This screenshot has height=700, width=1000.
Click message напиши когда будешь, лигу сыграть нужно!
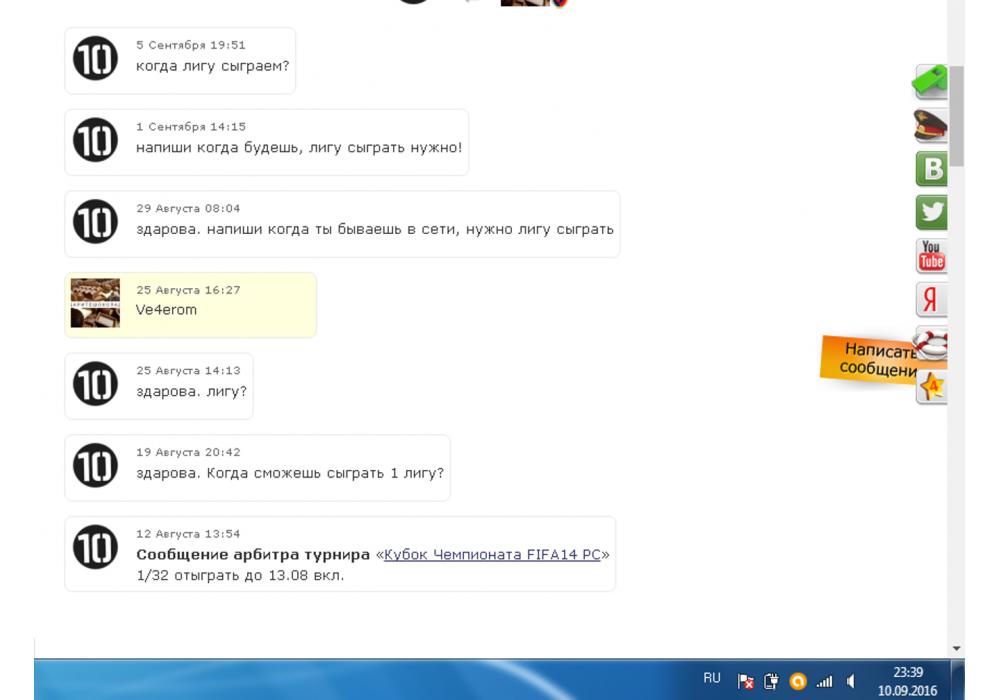pyautogui.click(x=299, y=148)
